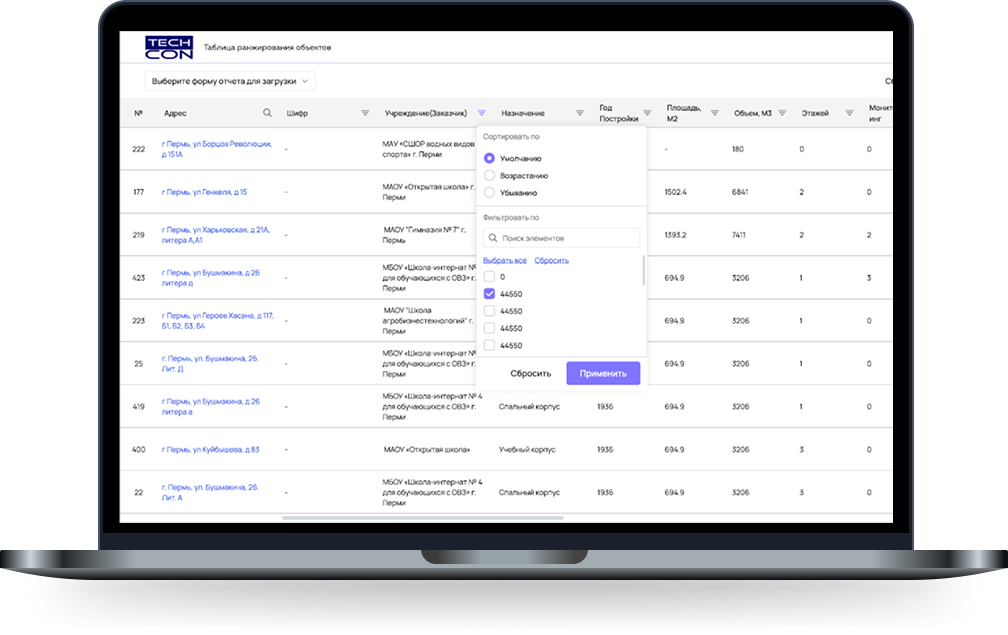1008x635 pixels.
Task: Open the filter icon for Площадь, М2 column
Action: [x=714, y=113]
